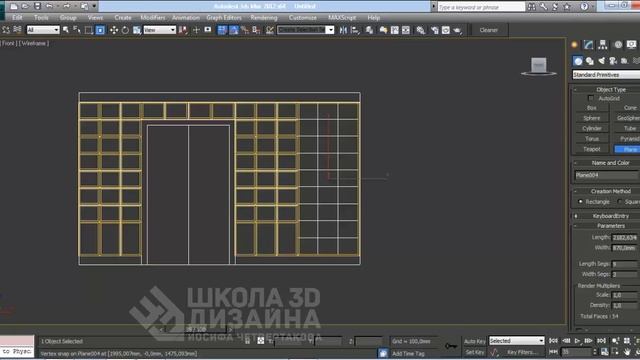Click the Align tool icon

355,30
